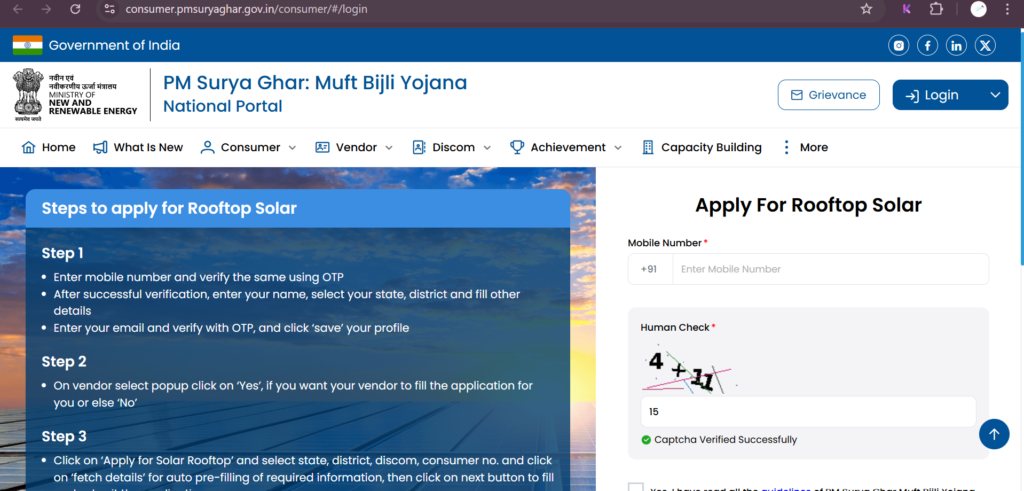Click the 'Step 1' heading
This screenshot has height=491, width=1024.
coord(63,253)
